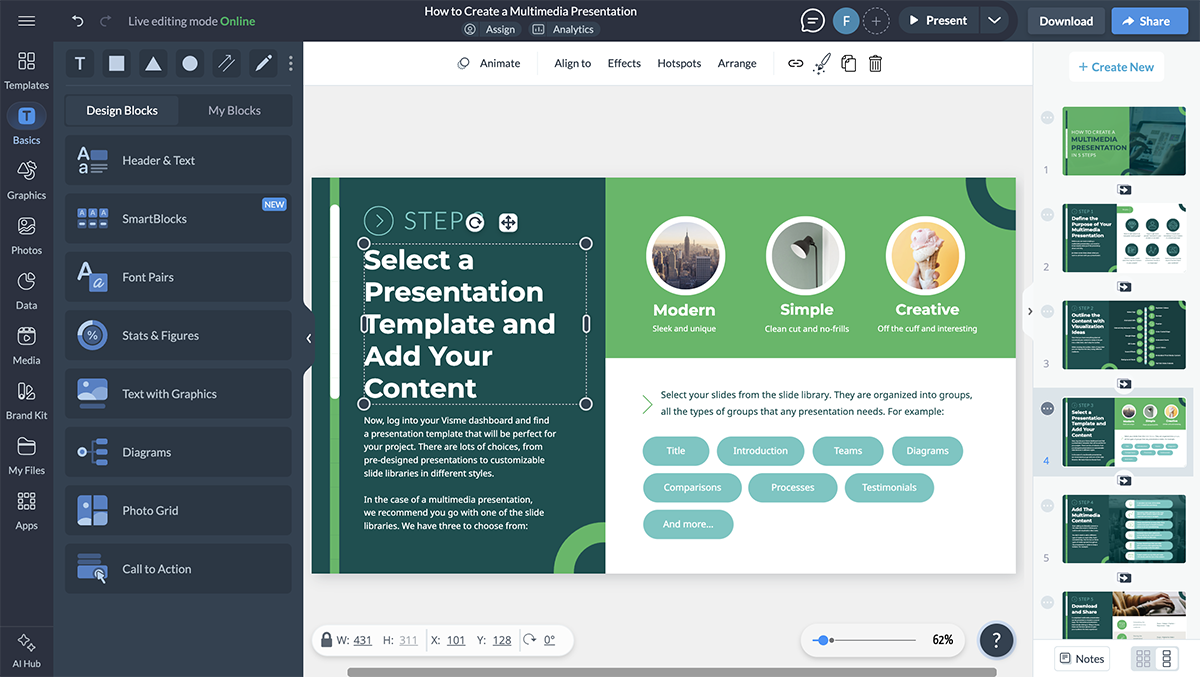
Task: Add collaborator with plus circle
Action: coord(876,21)
